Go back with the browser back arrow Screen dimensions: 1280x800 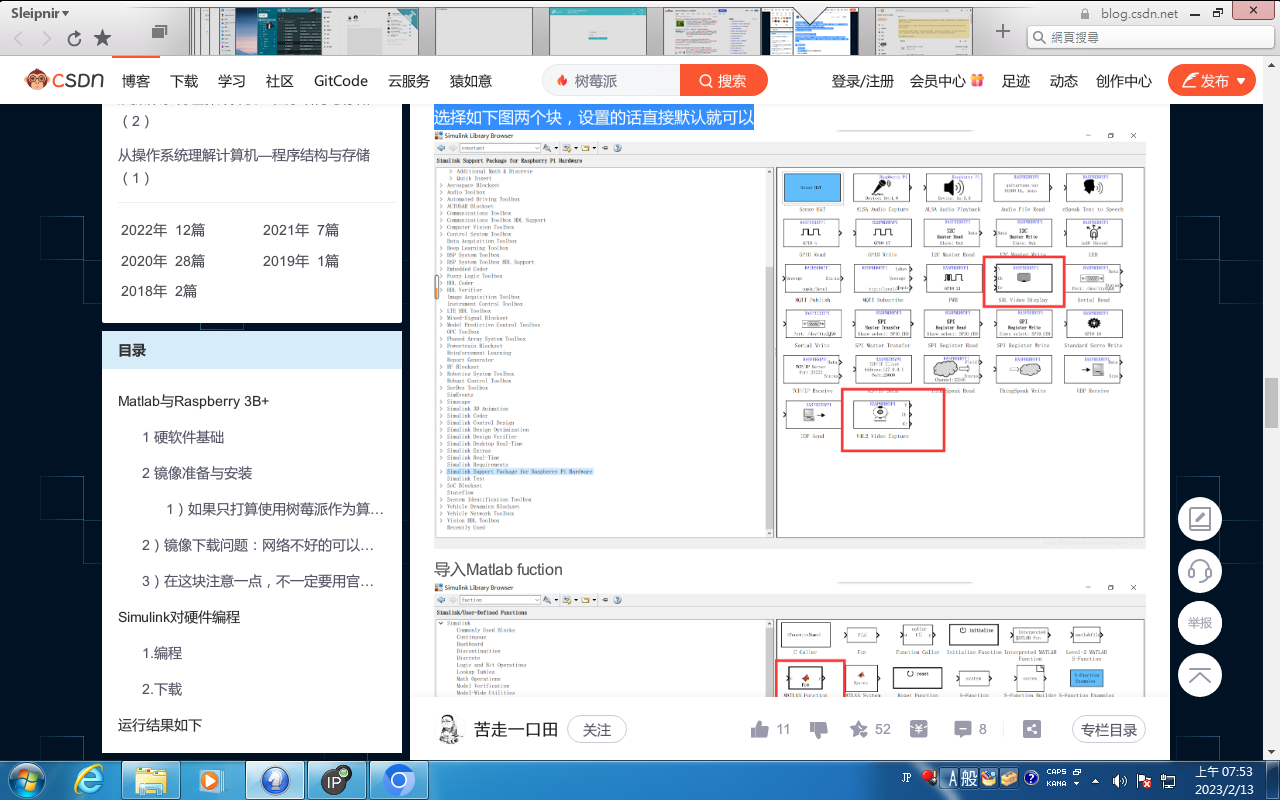19,38
